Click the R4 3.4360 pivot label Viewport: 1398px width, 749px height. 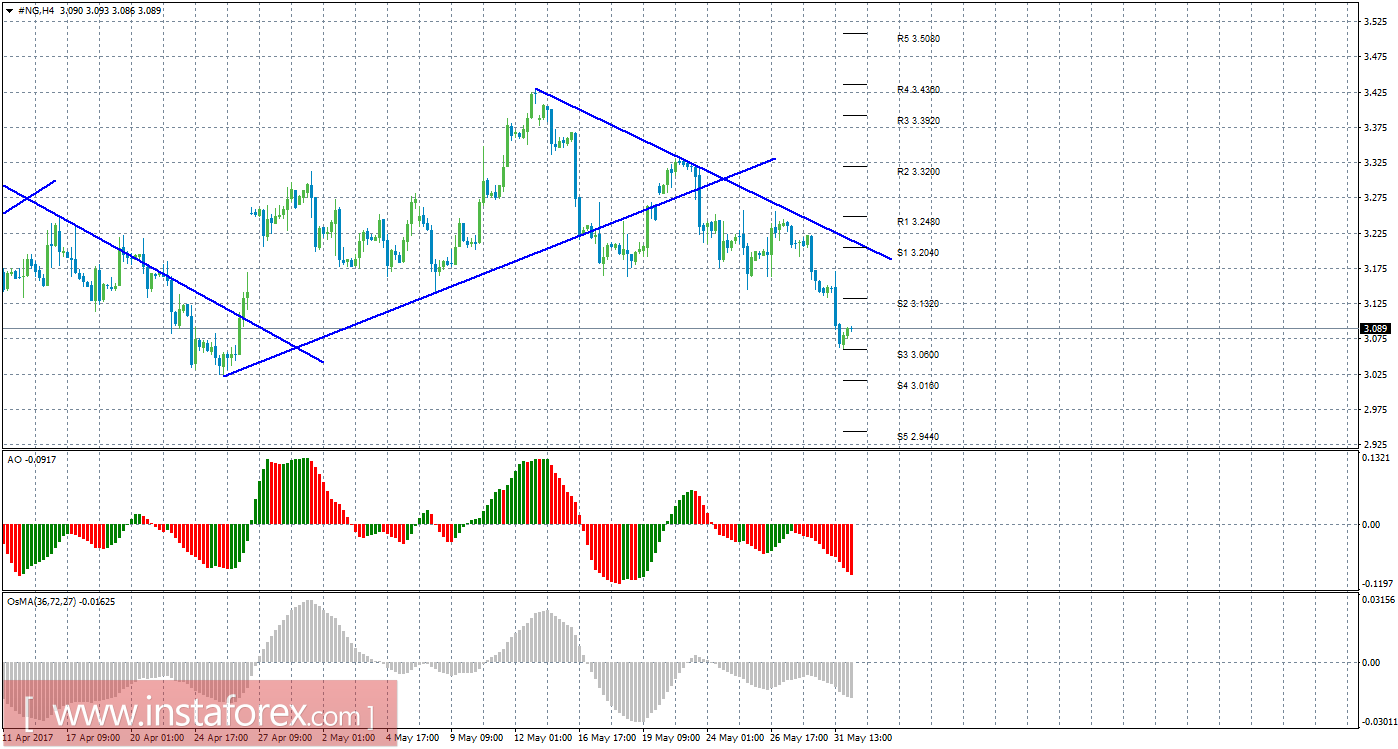click(918, 90)
